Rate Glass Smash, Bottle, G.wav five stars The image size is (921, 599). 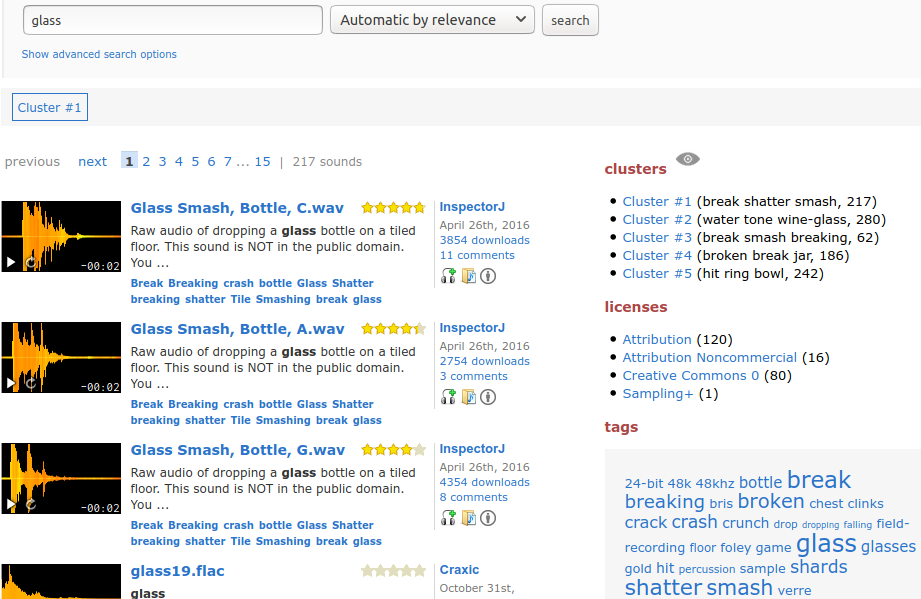coord(420,450)
